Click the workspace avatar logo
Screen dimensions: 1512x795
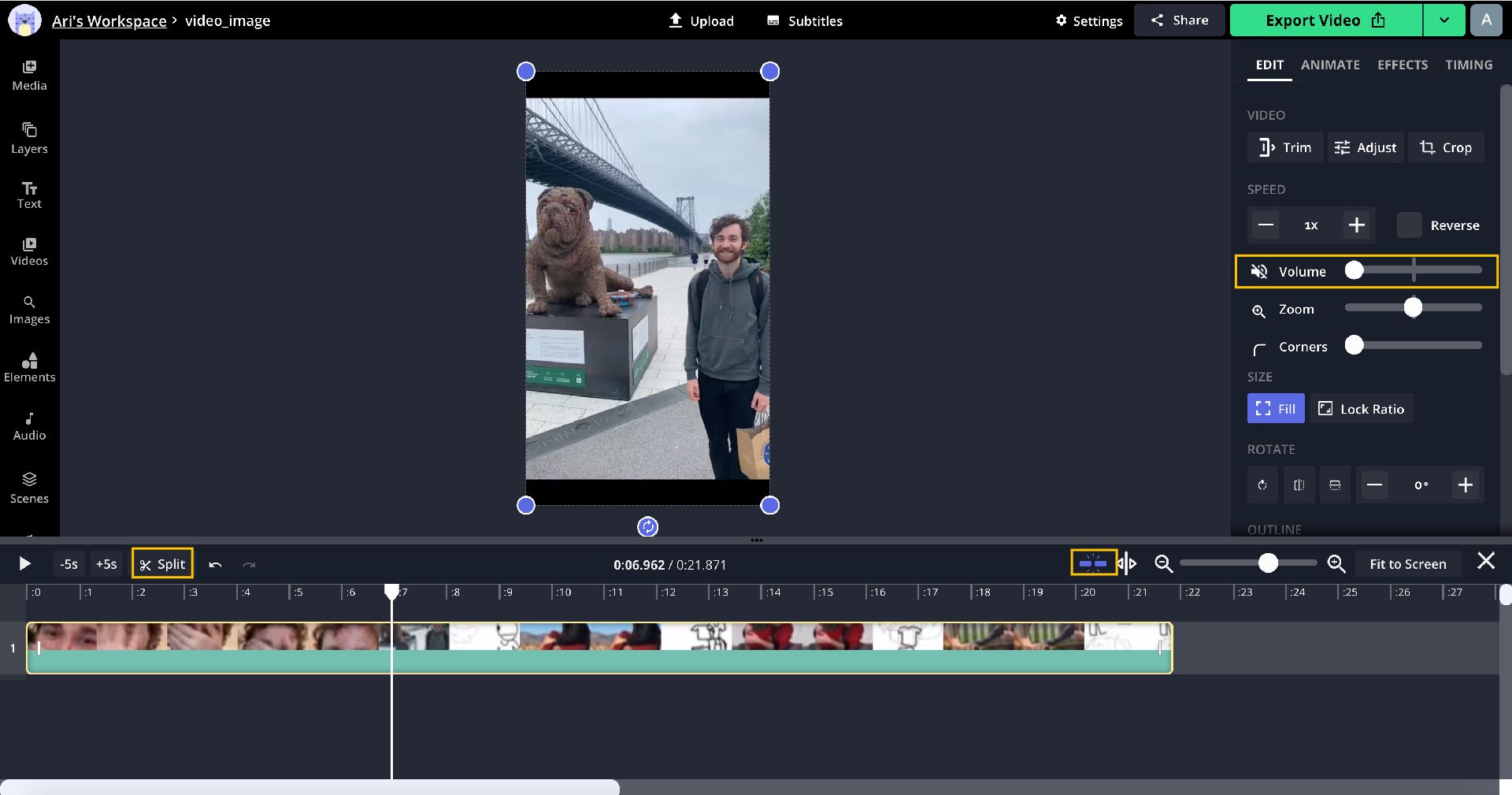pos(24,20)
